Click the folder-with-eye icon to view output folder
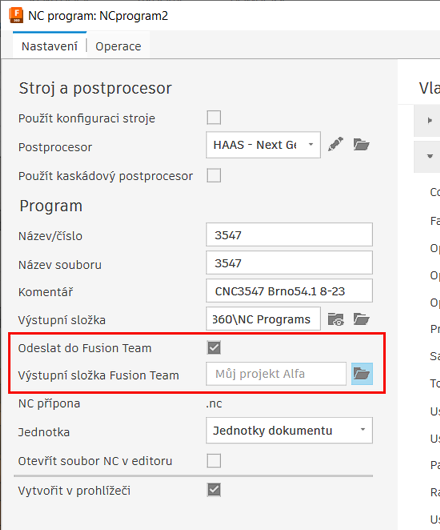 336,319
